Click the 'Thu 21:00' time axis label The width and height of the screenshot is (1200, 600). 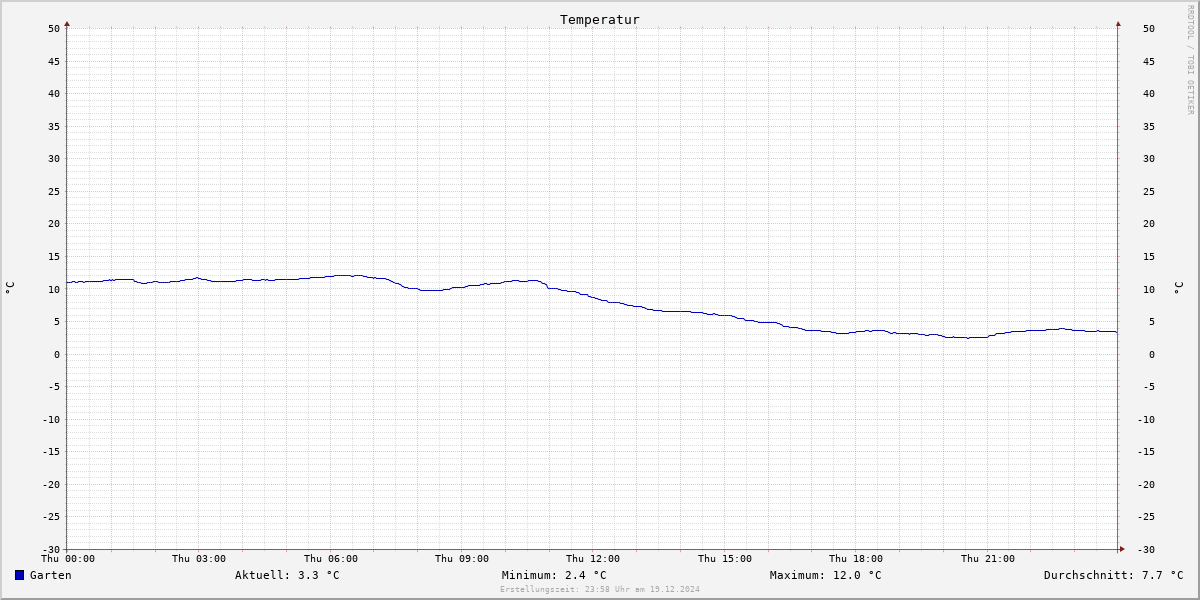988,559
